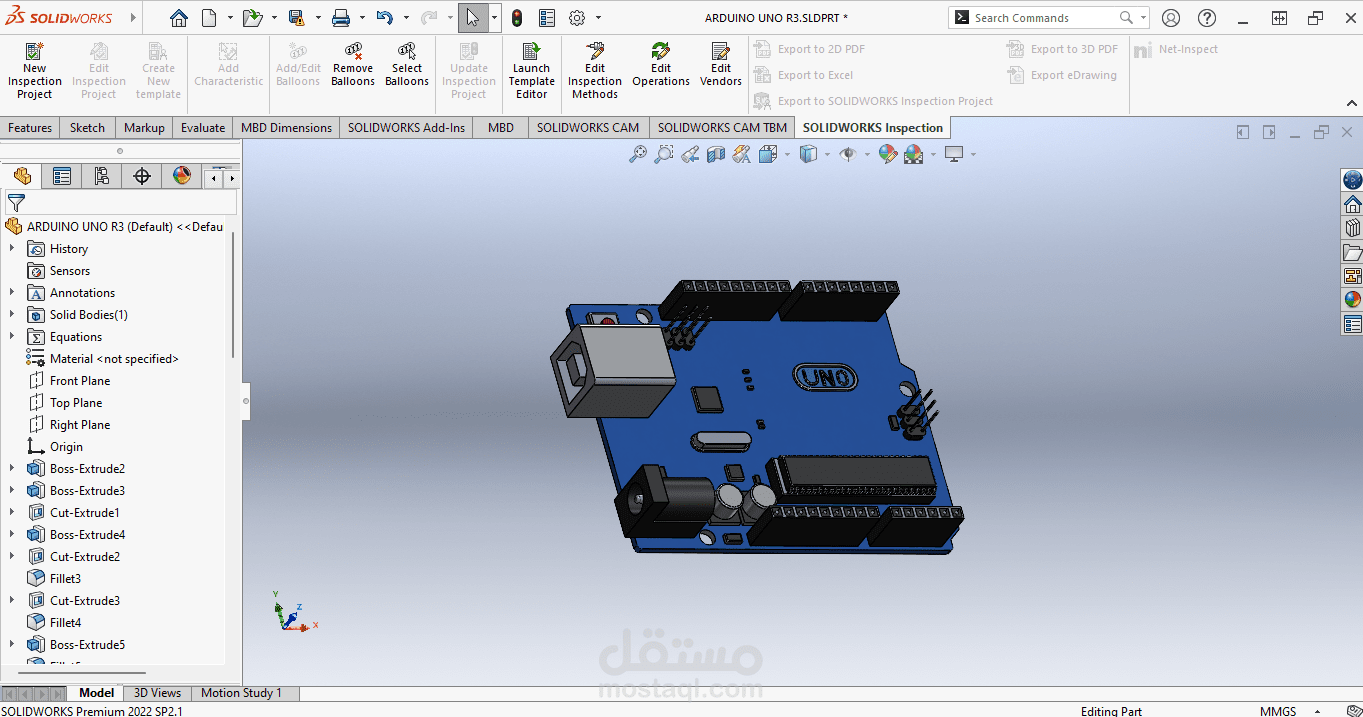
Task: Expand the Annotations tree node
Action: pos(12,292)
